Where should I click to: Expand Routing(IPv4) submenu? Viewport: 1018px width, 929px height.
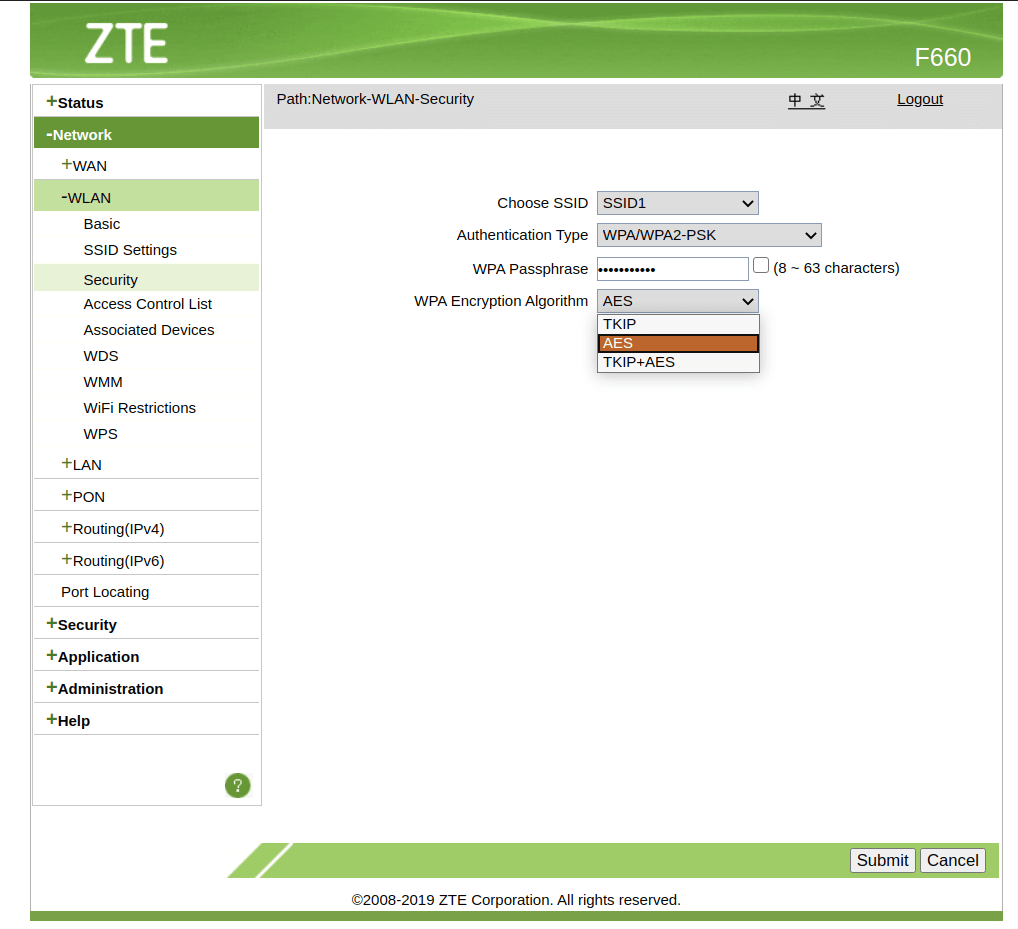[112, 528]
